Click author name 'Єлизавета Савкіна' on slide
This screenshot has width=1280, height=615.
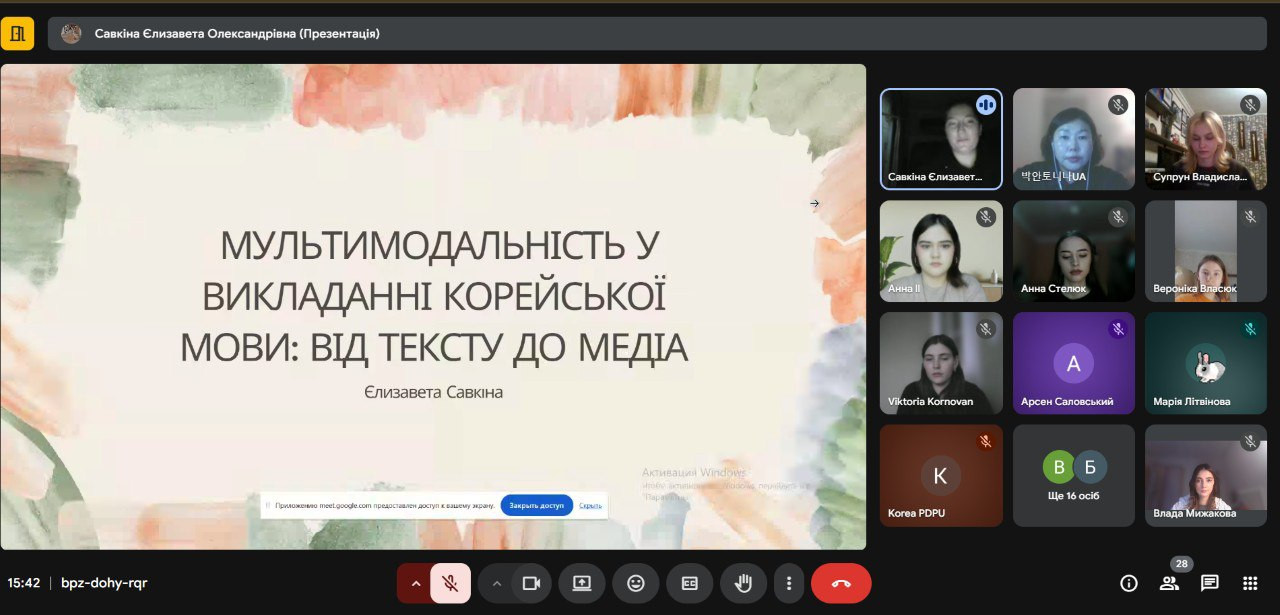[434, 392]
